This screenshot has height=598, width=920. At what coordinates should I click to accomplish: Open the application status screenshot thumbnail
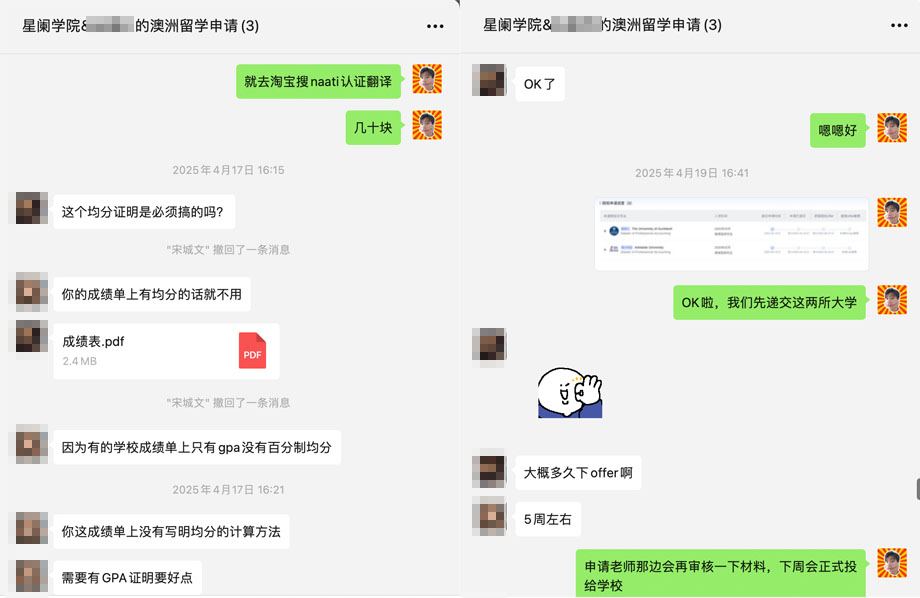pyautogui.click(x=731, y=234)
